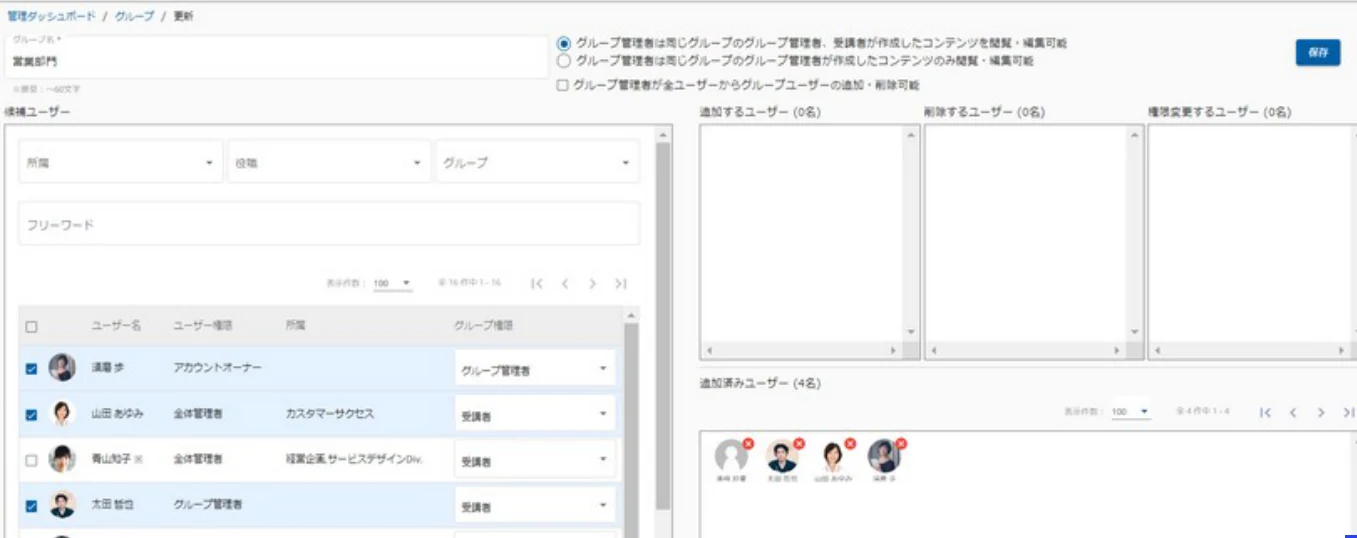Open グループ権限 dropdown for 山田 あゆみ

(x=535, y=414)
